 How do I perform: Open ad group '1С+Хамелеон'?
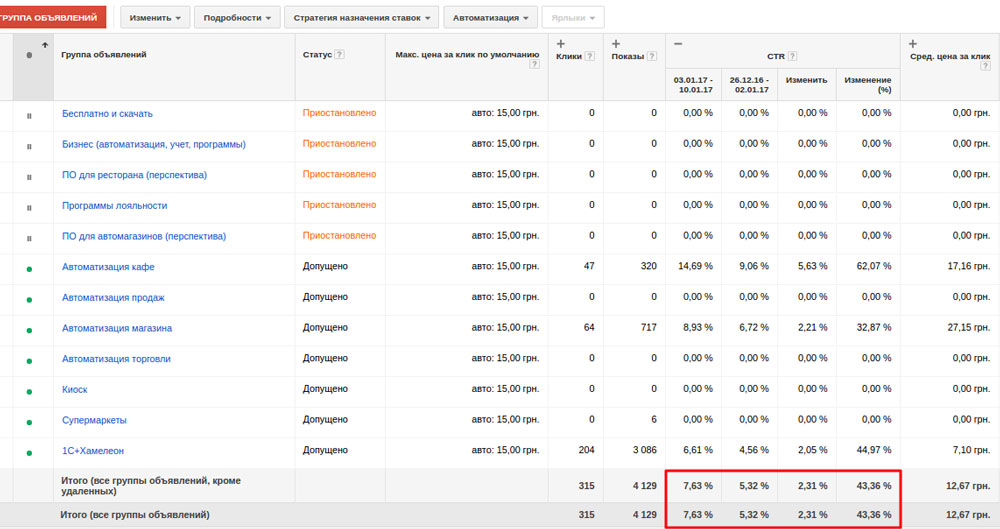tap(93, 451)
